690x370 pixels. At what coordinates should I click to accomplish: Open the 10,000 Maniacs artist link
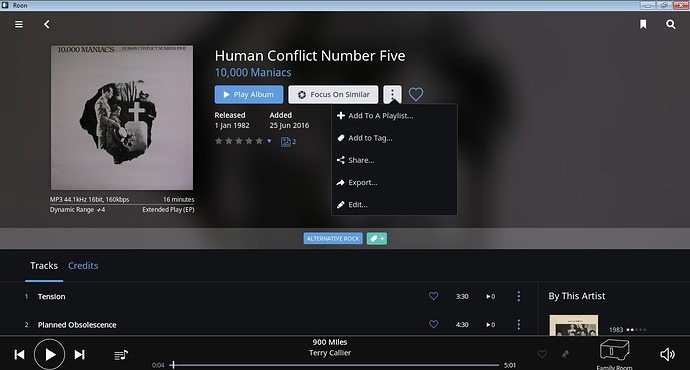tap(253, 73)
